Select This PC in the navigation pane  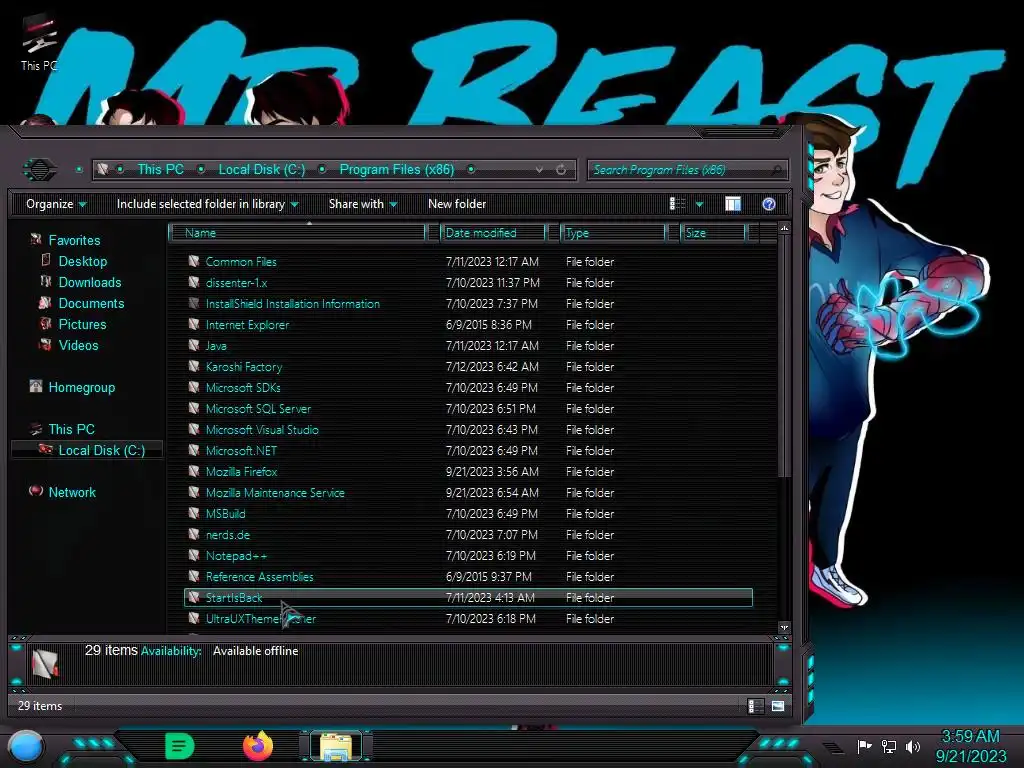tap(72, 429)
